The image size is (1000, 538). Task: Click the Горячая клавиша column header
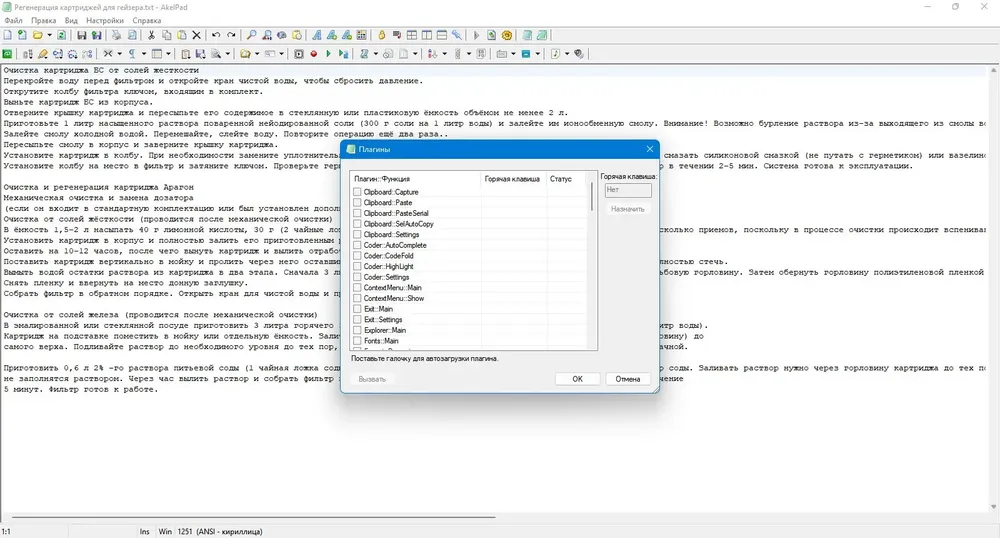(513, 179)
